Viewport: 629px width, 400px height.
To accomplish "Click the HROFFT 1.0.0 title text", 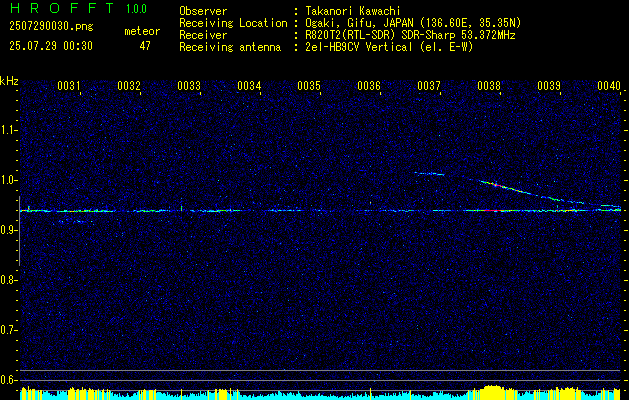I will coord(78,8).
